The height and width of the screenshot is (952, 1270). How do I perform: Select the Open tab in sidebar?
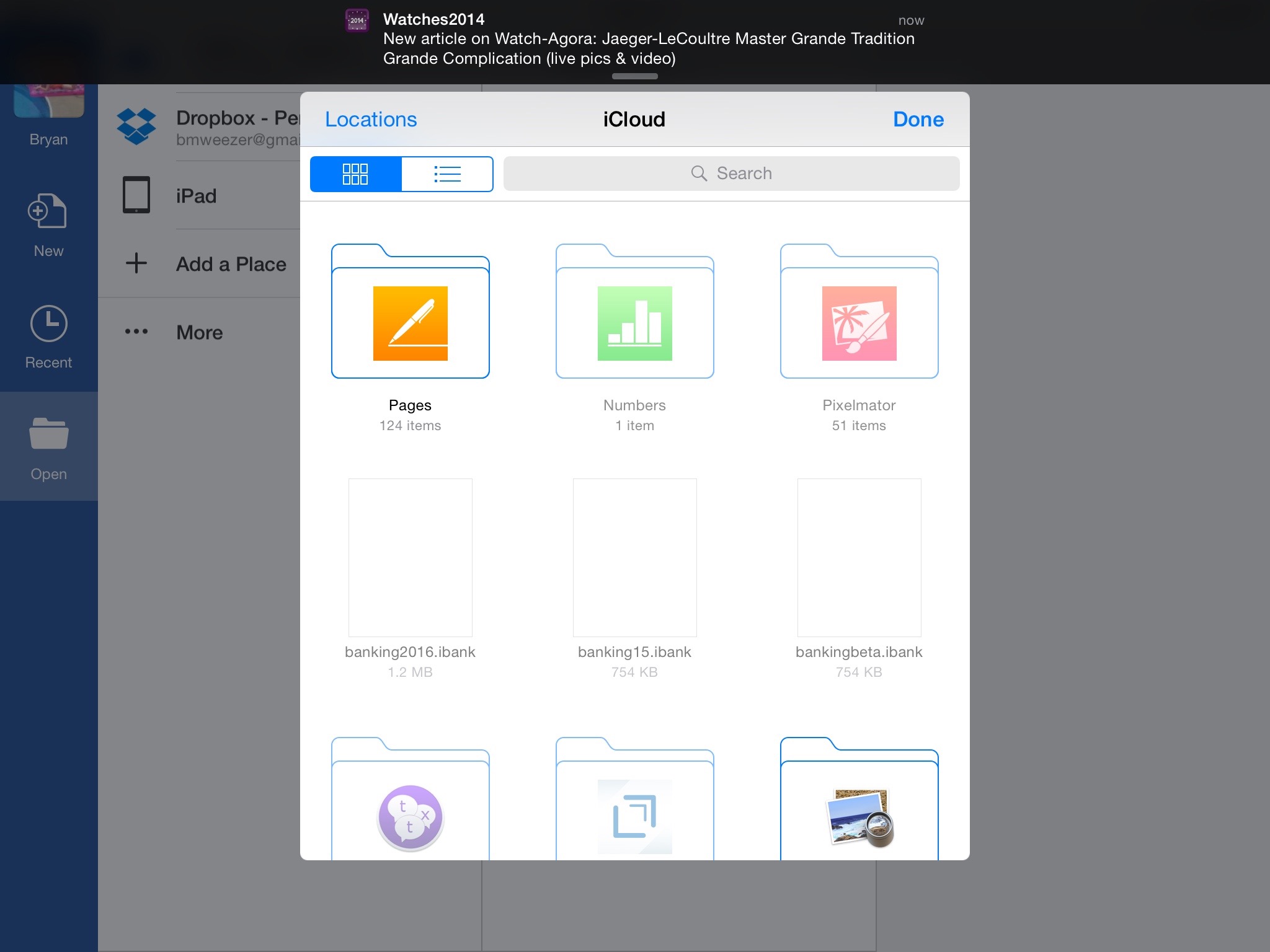pos(48,447)
